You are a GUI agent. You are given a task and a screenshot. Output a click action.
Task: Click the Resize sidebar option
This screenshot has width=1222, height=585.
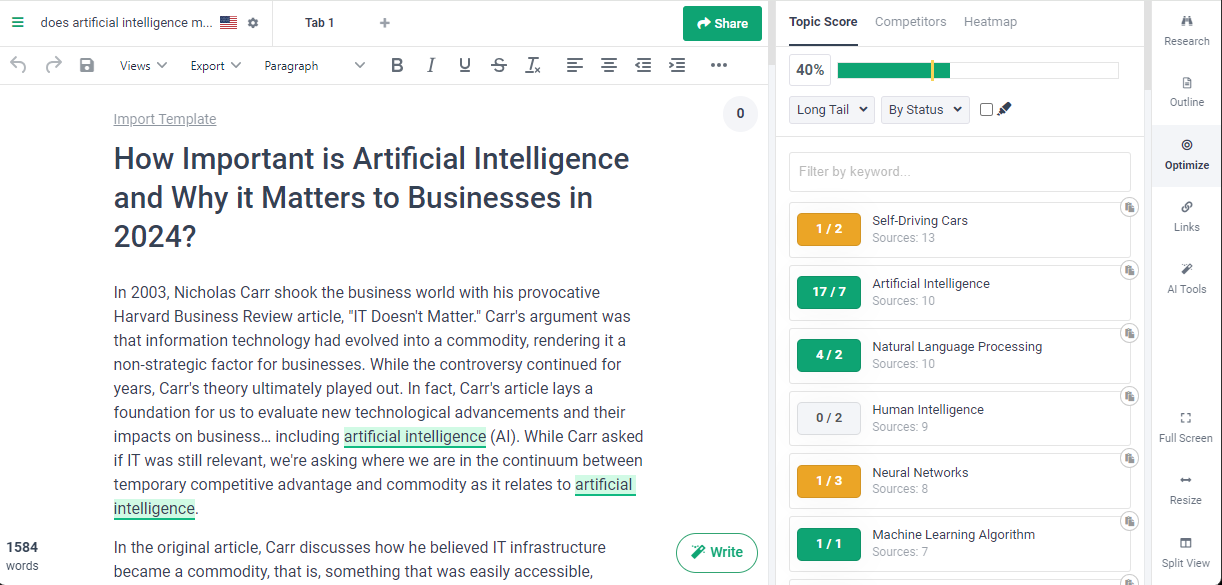click(x=1187, y=489)
